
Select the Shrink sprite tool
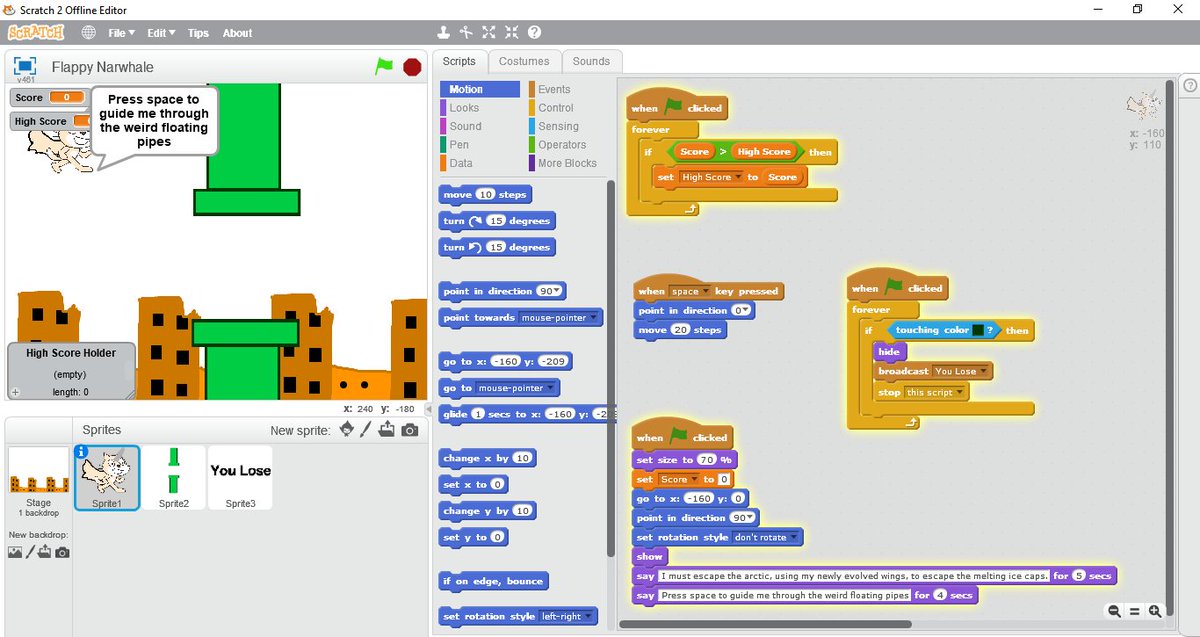click(512, 32)
